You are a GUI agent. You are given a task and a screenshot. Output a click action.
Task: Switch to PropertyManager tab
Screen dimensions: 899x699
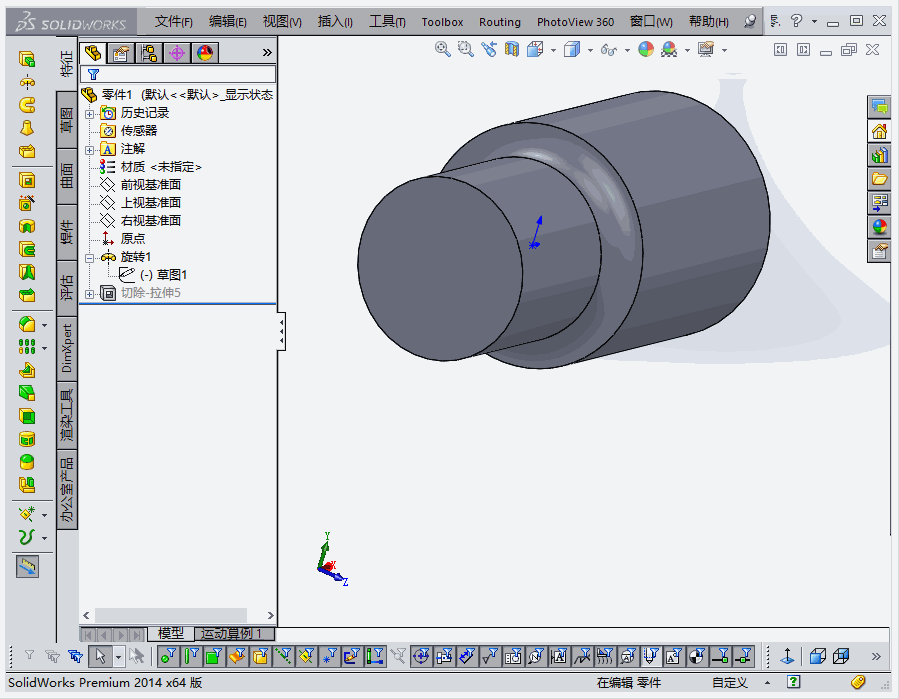tap(121, 53)
